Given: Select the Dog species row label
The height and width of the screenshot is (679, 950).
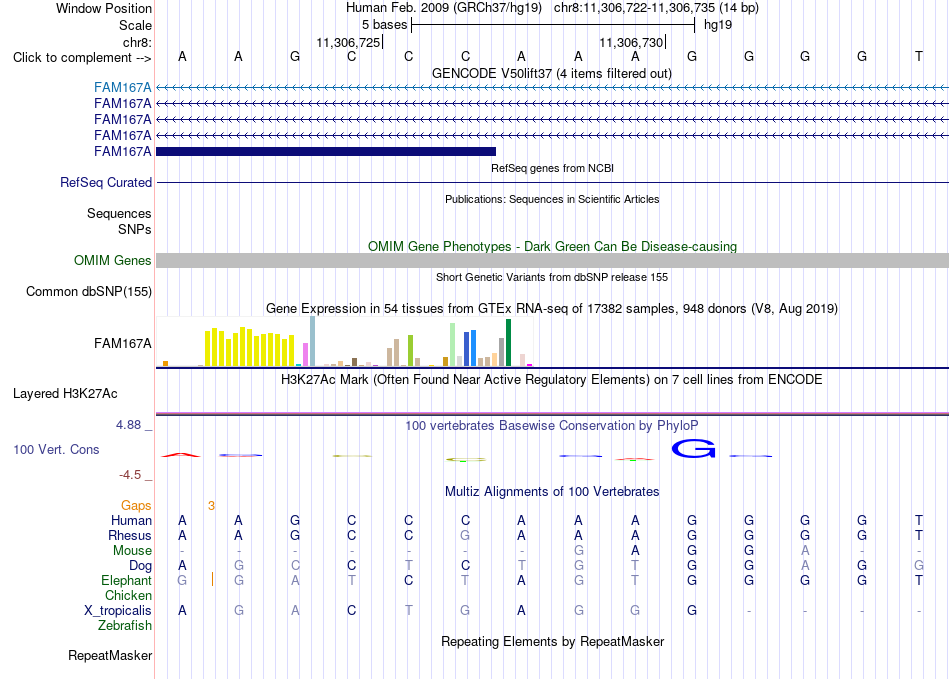Looking at the screenshot, I should point(140,565).
